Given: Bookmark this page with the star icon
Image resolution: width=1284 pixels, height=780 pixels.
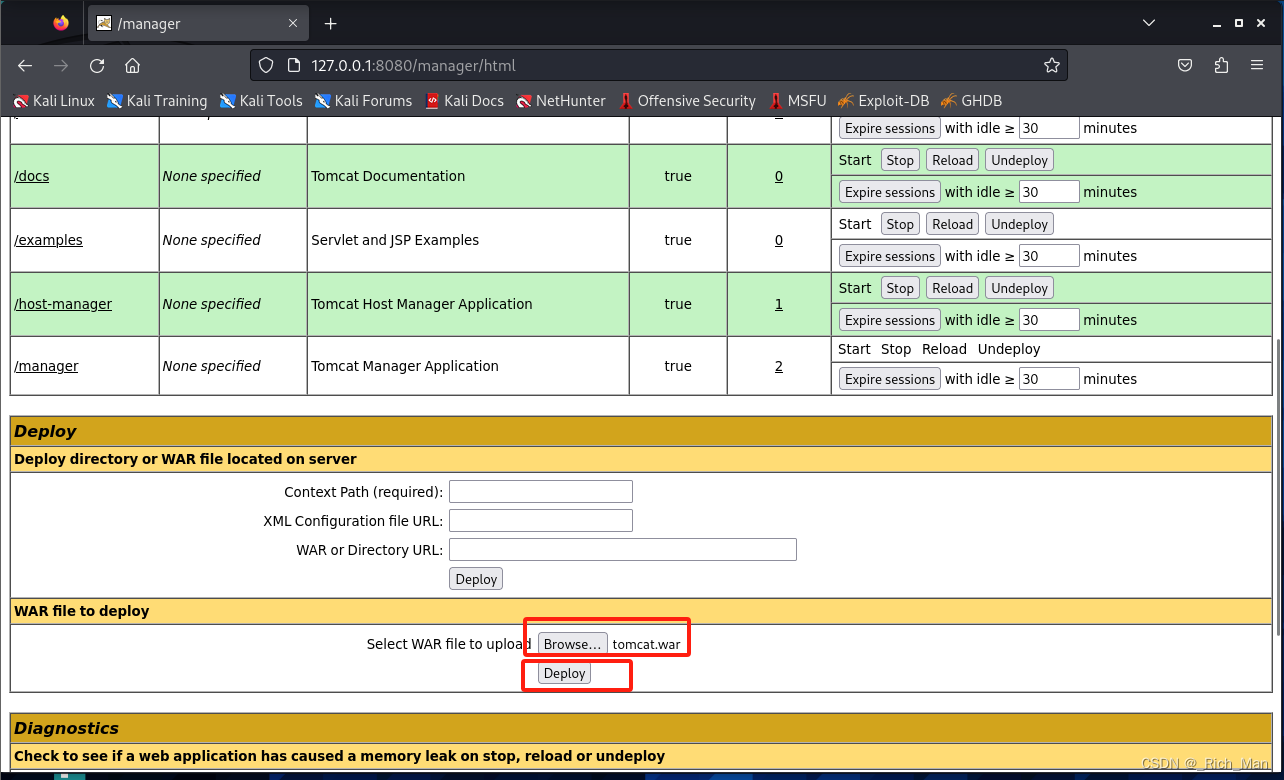Looking at the screenshot, I should coord(1051,65).
